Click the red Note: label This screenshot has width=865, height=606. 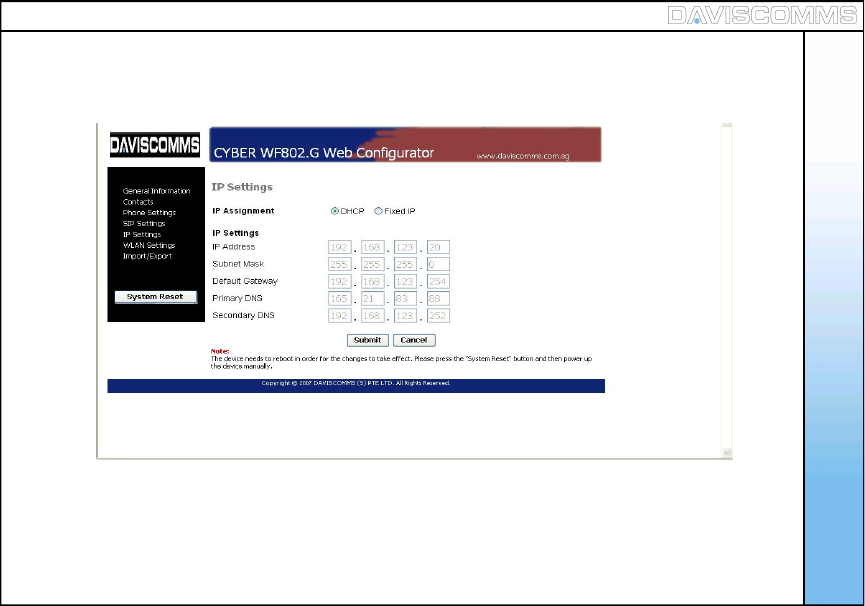220,351
